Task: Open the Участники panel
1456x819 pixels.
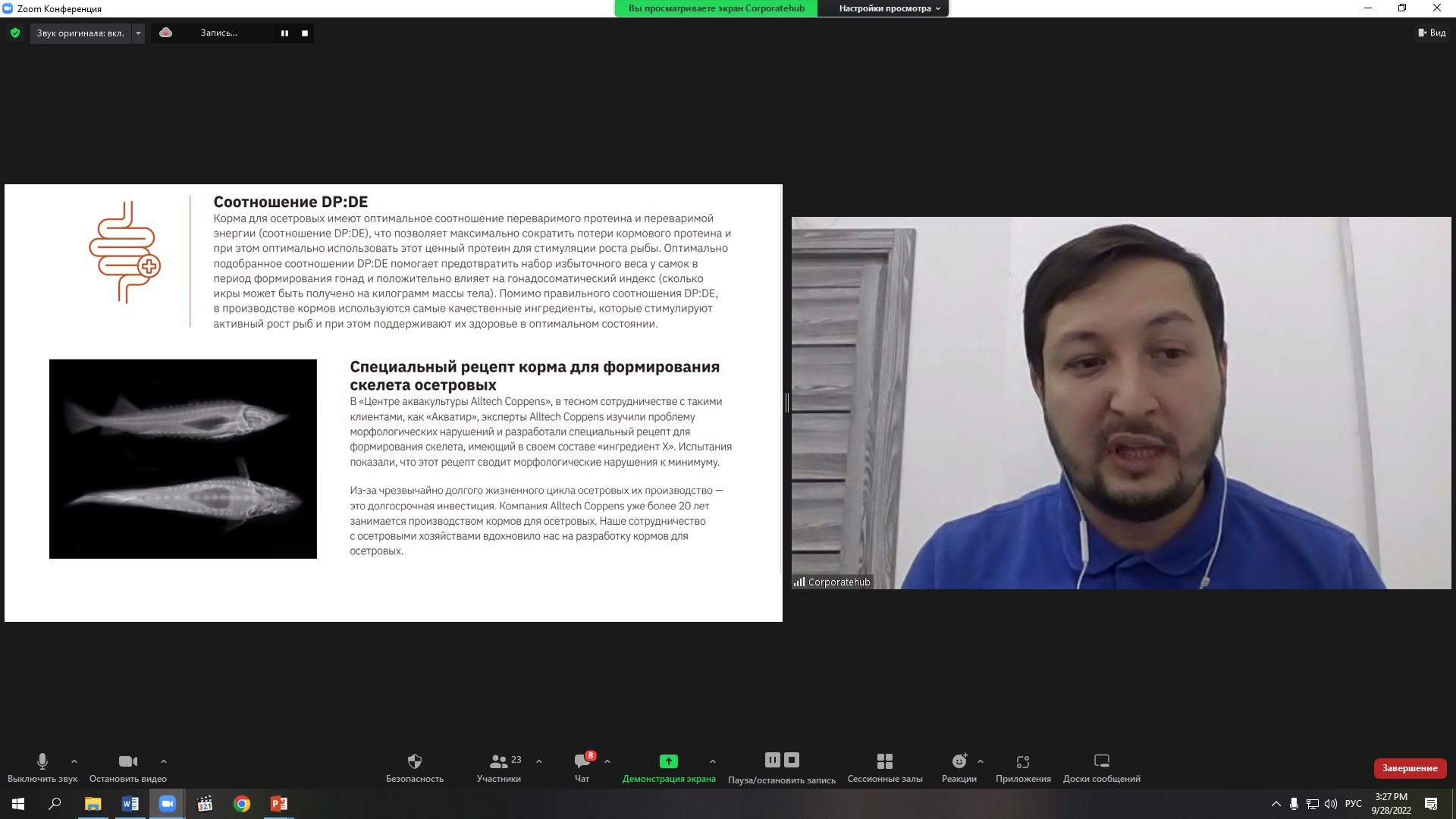Action: point(499,767)
